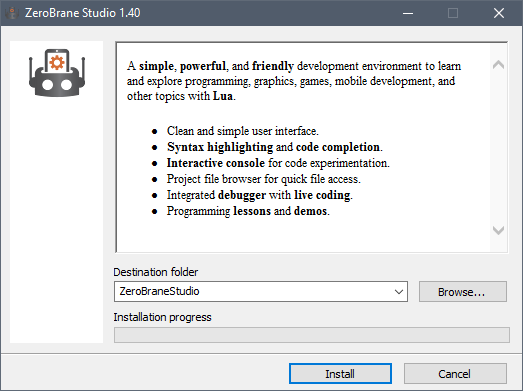Click the 'ZeroBrane Studio 1.40' window title

coord(83,13)
